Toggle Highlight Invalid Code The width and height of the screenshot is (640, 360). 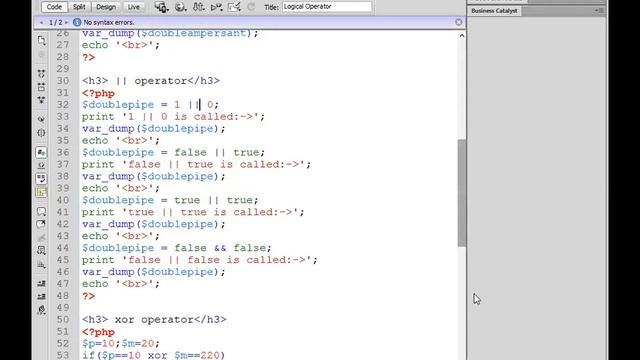tap(41, 165)
